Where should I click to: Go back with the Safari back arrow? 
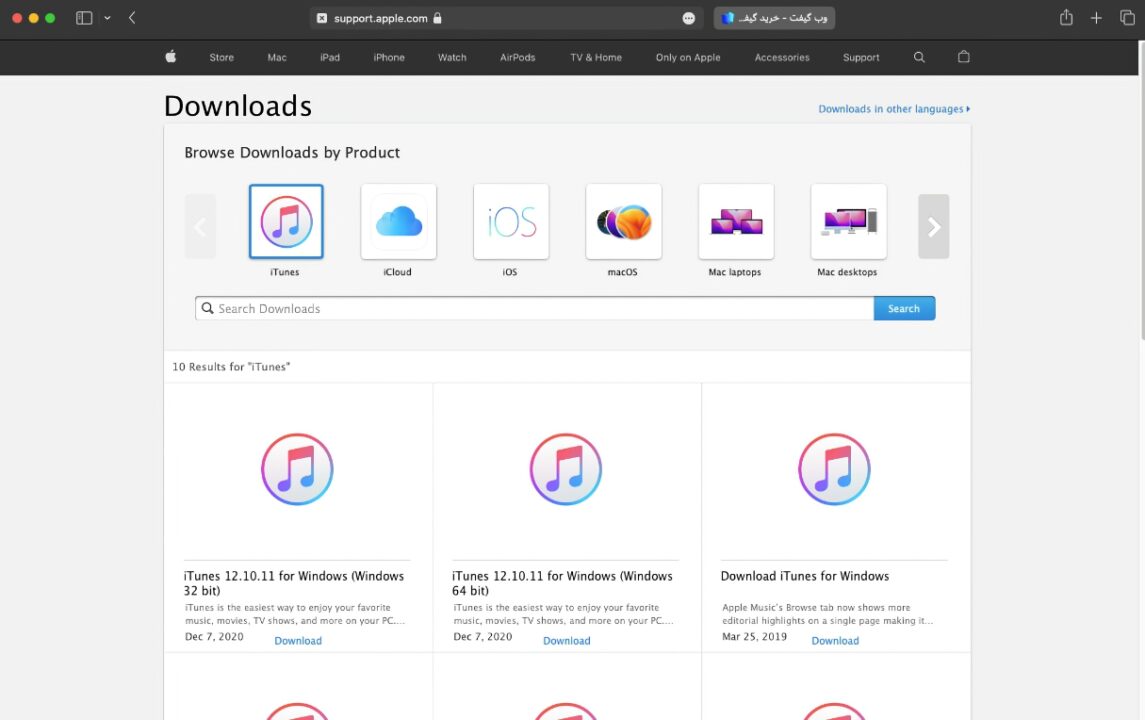point(132,18)
